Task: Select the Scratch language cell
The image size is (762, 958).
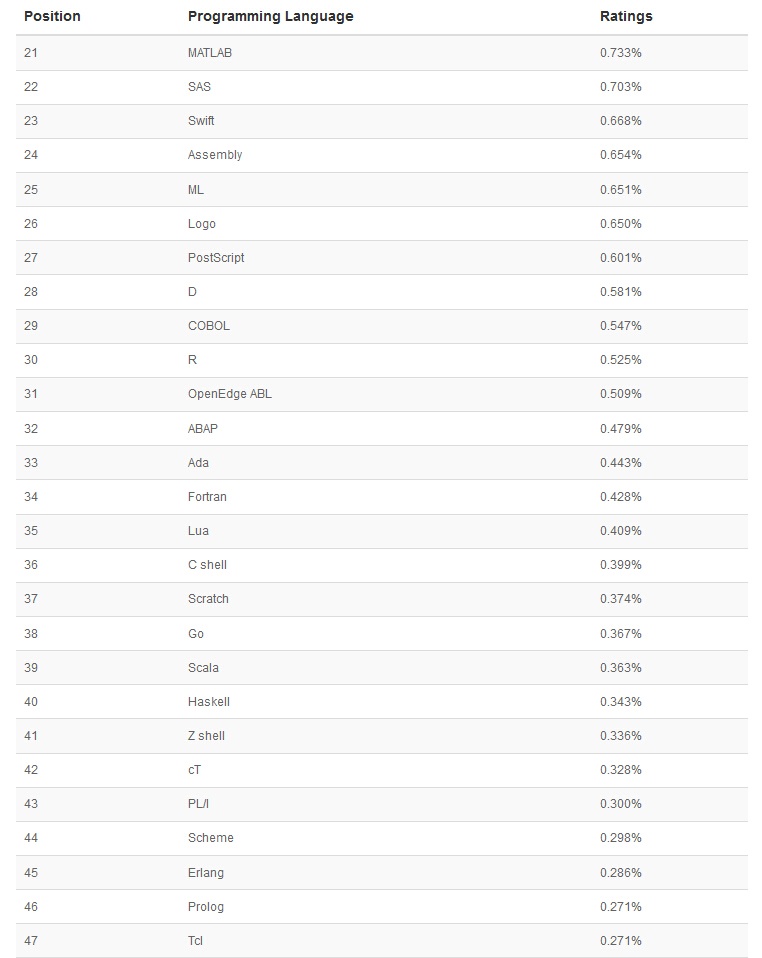Action: (208, 599)
